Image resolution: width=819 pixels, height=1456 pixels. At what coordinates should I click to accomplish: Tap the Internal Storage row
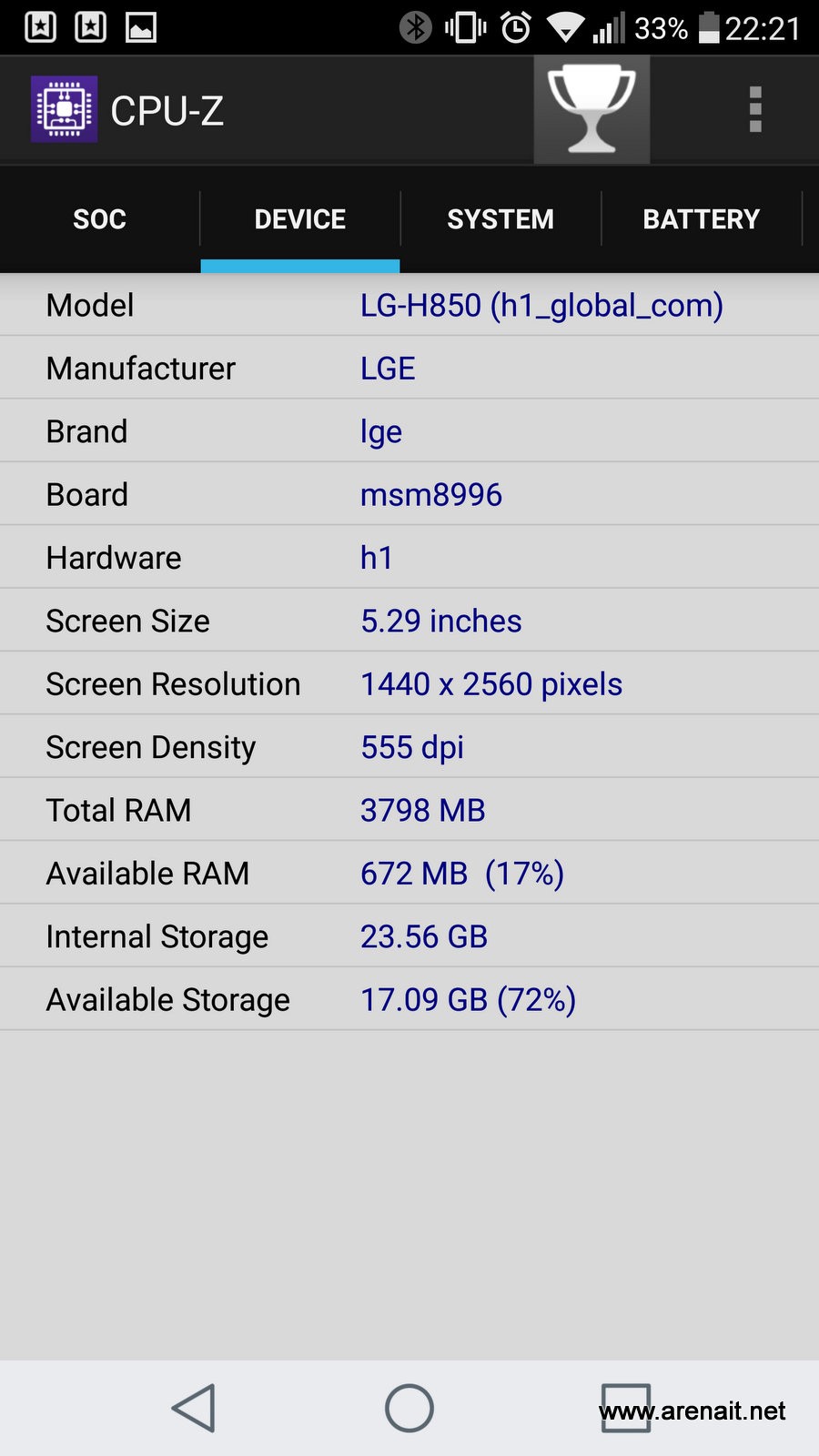(409, 936)
